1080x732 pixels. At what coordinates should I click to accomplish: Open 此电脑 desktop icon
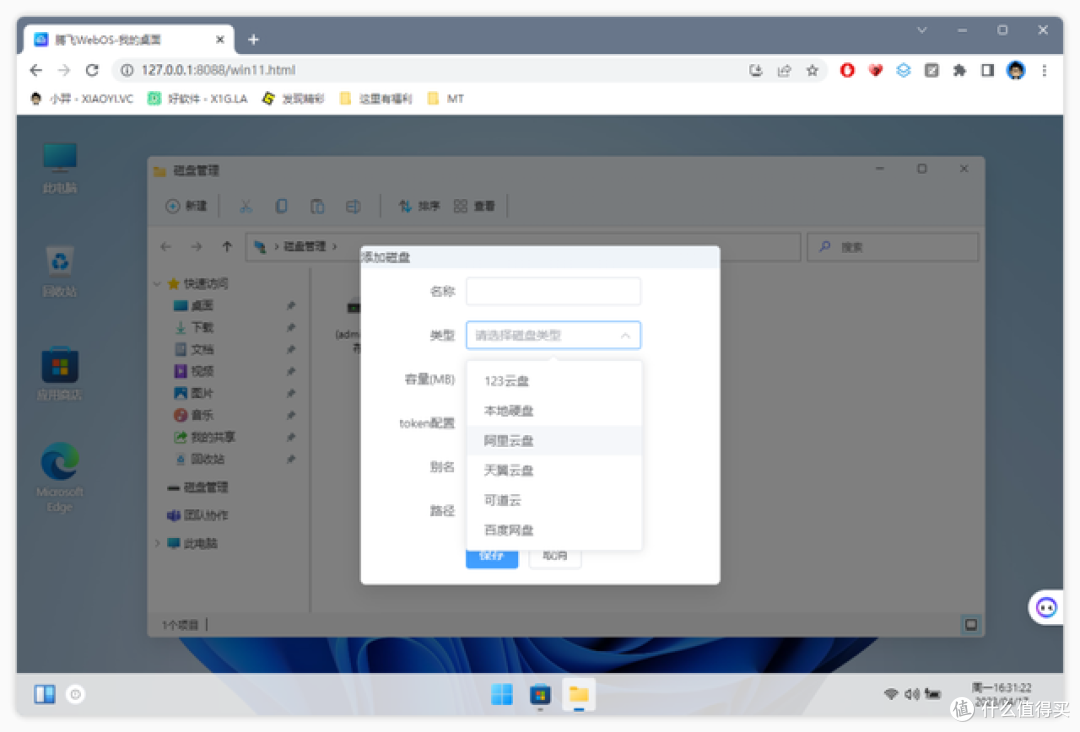pos(60,169)
